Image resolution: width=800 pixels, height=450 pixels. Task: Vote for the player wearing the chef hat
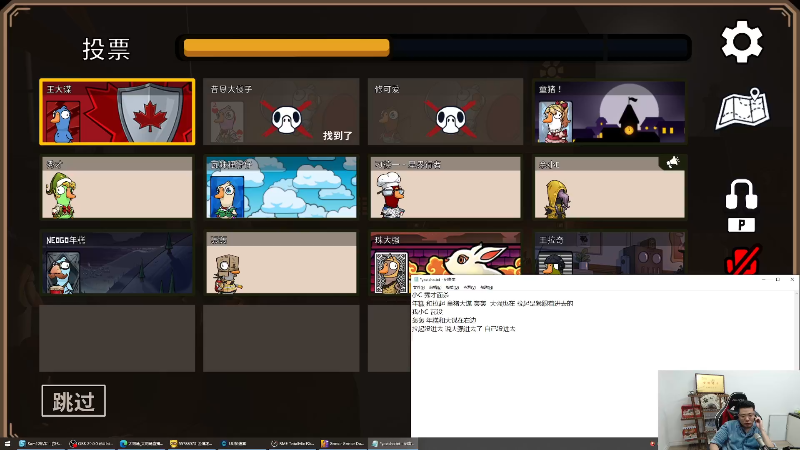click(x=445, y=187)
